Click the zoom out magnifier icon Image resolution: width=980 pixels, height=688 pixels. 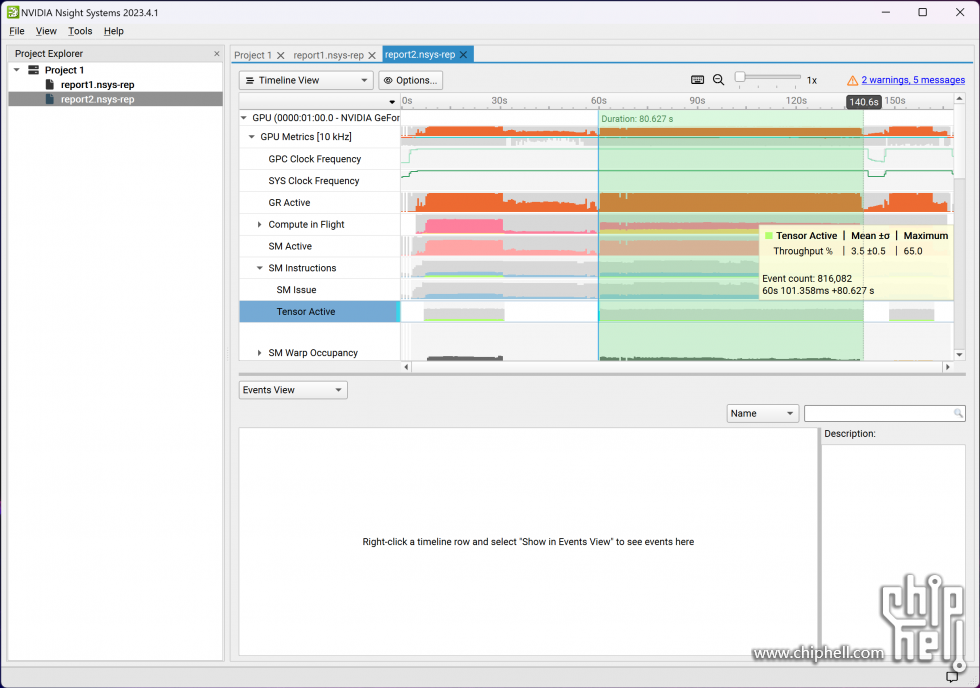click(719, 80)
